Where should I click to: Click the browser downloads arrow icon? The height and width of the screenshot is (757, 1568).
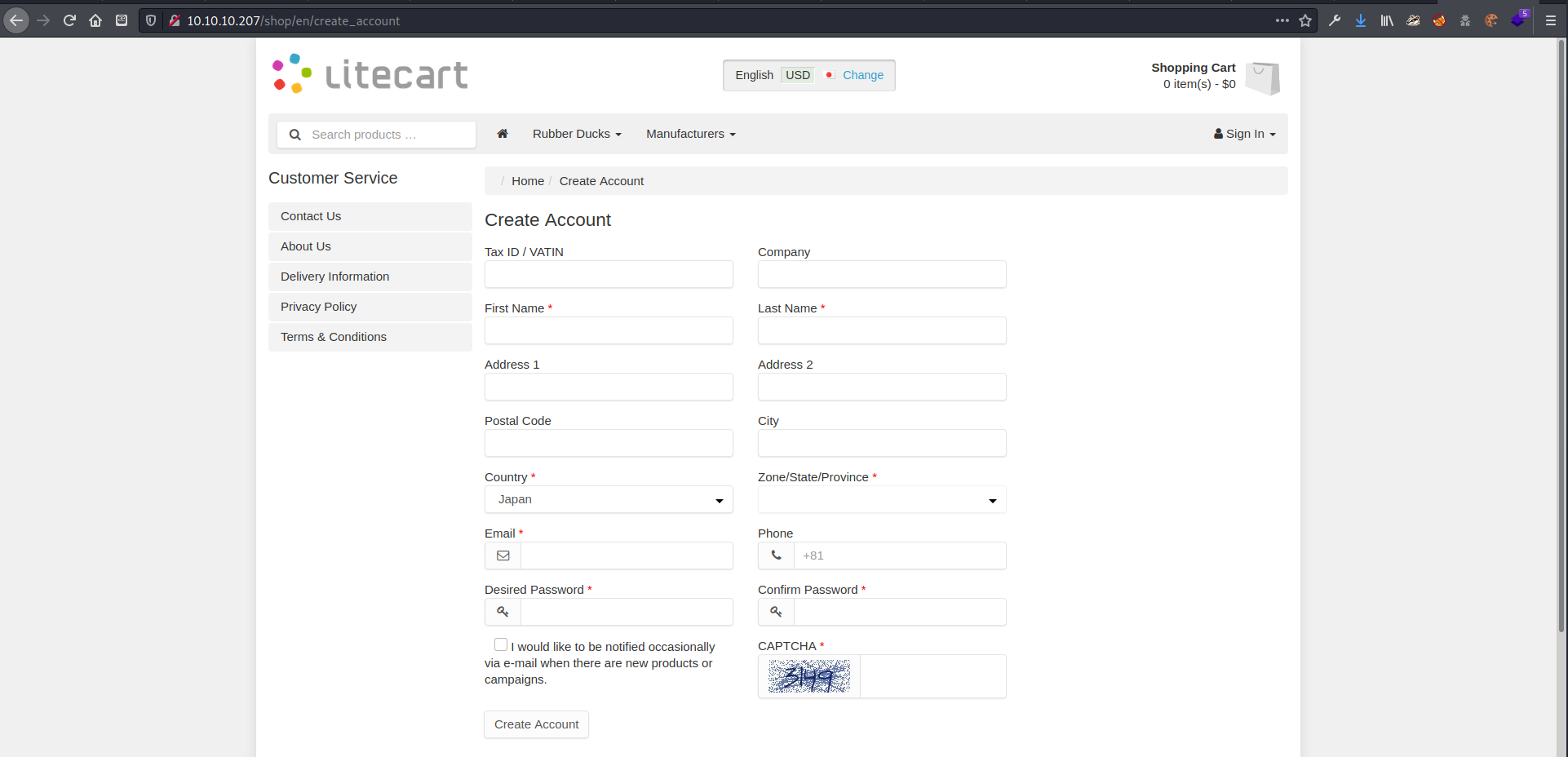pyautogui.click(x=1361, y=20)
